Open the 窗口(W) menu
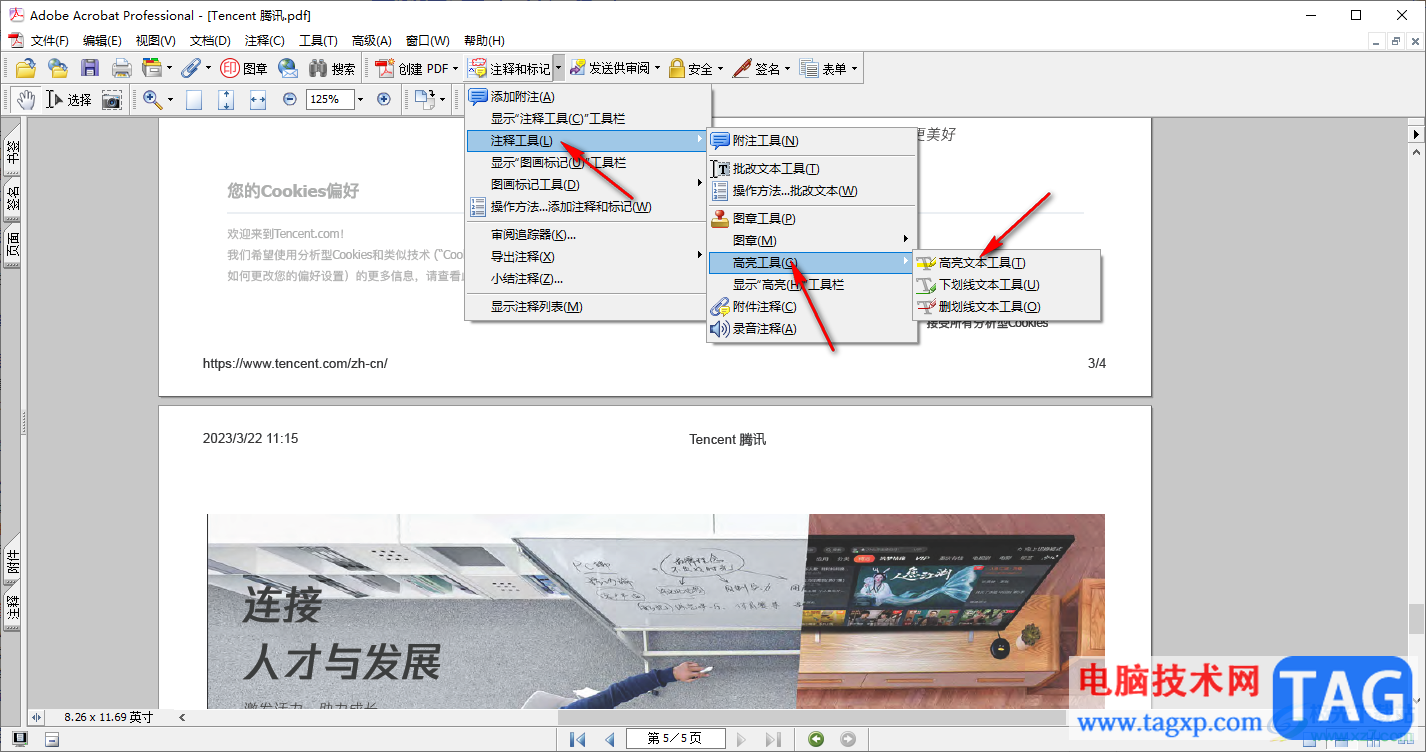1426x752 pixels. click(x=428, y=41)
